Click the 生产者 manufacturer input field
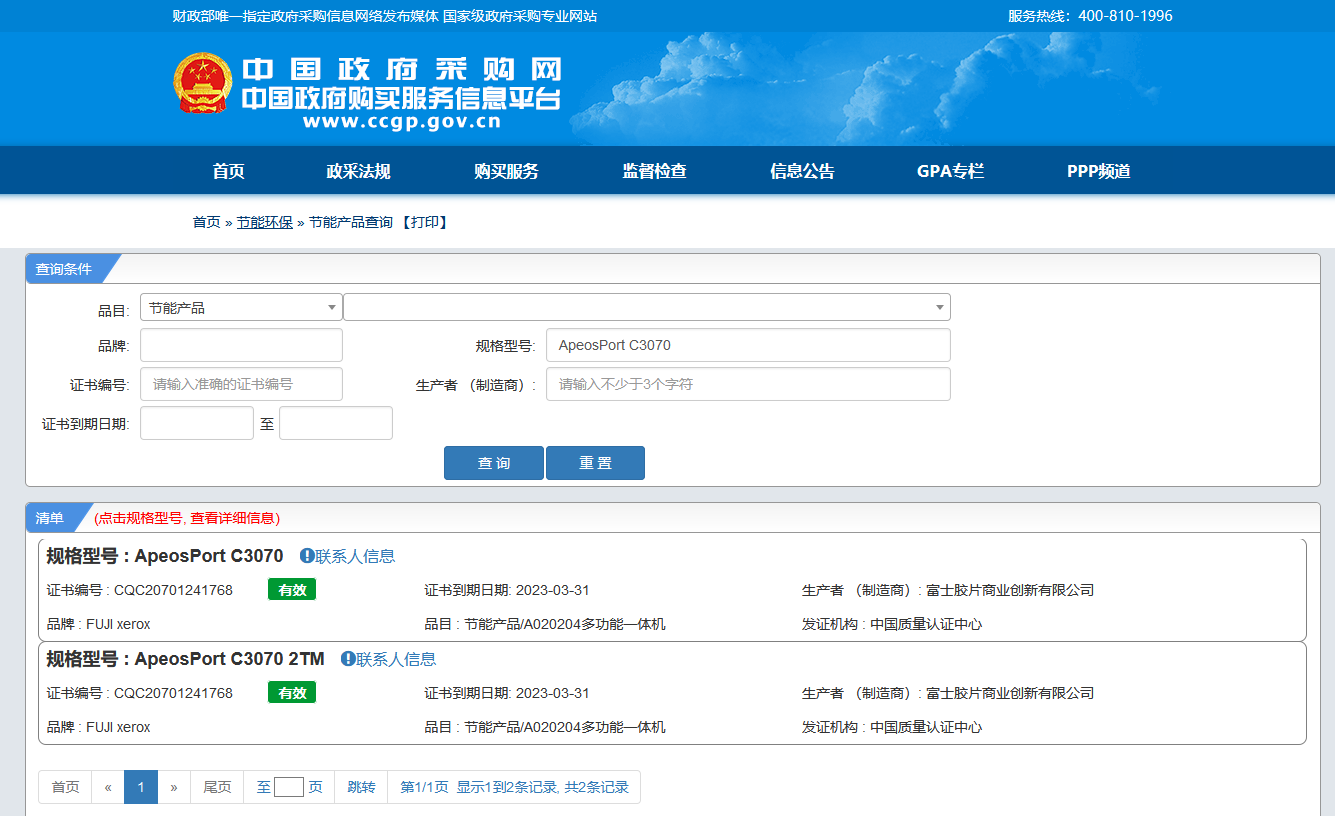The width and height of the screenshot is (1335, 816). pyautogui.click(x=747, y=384)
